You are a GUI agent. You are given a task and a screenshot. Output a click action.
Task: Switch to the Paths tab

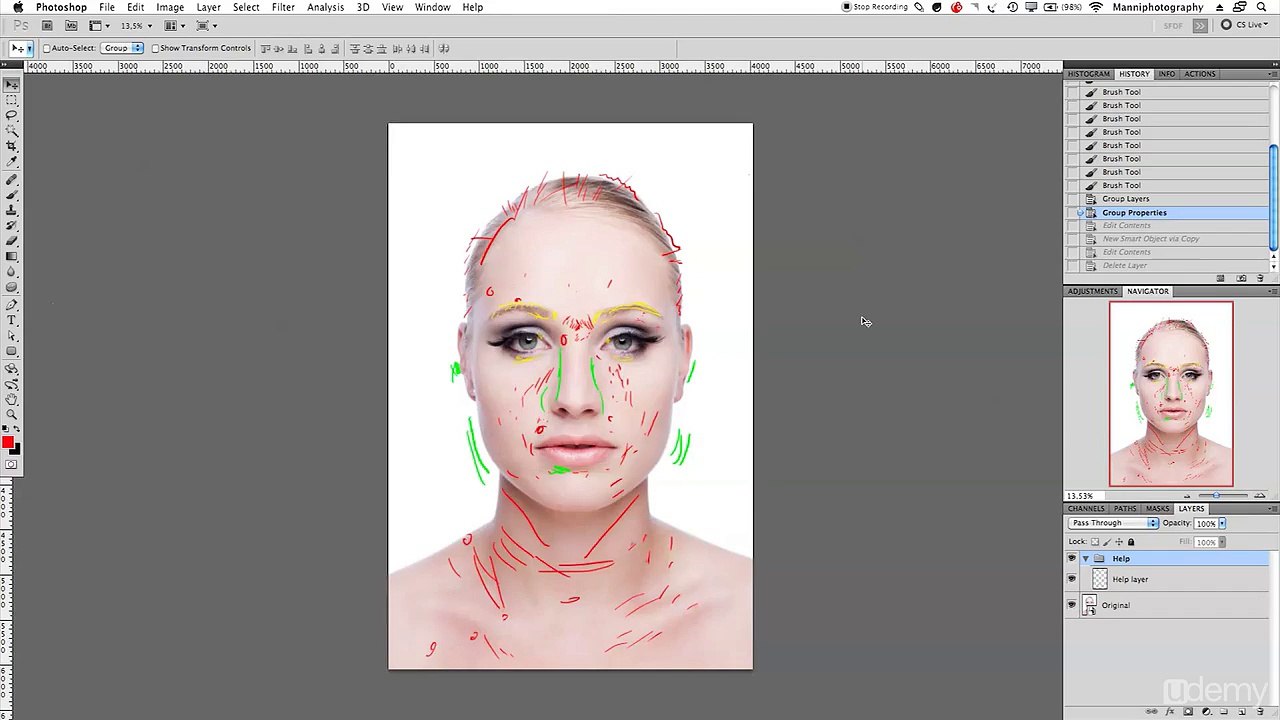coord(1125,509)
